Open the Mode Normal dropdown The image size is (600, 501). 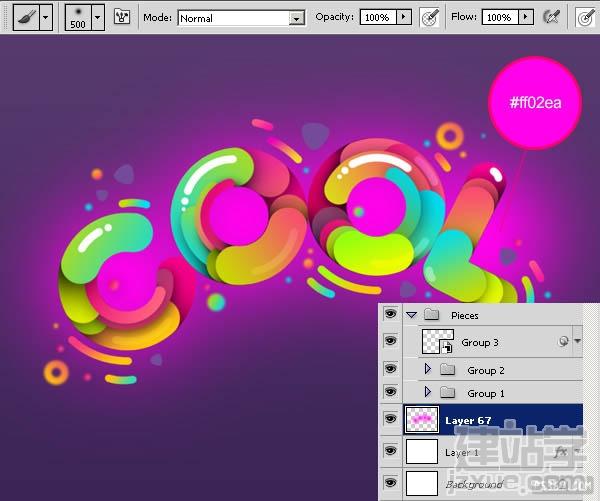coord(241,18)
